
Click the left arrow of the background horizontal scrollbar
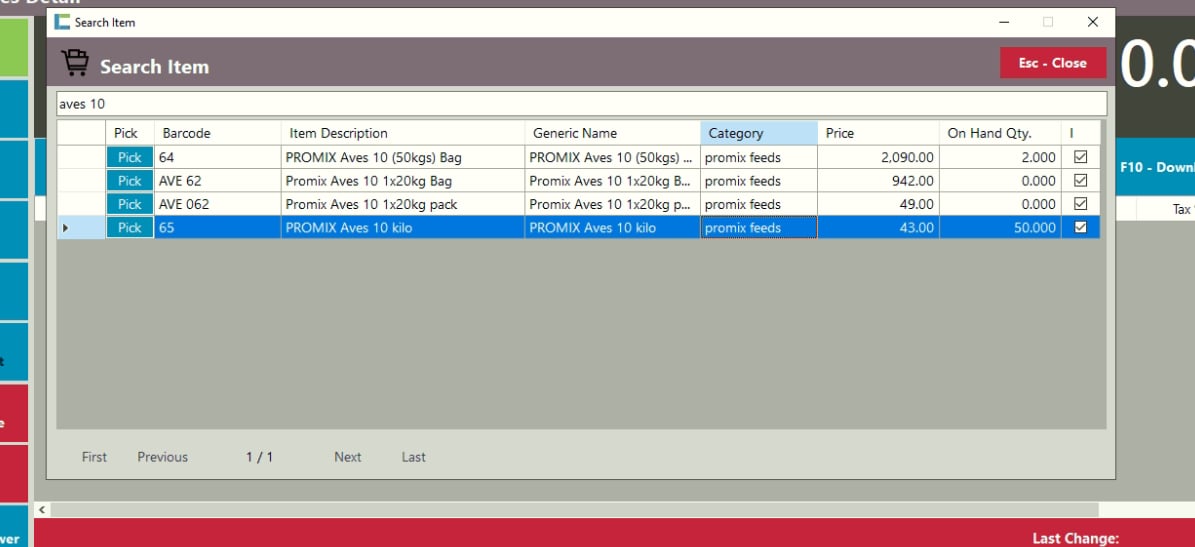coord(42,509)
